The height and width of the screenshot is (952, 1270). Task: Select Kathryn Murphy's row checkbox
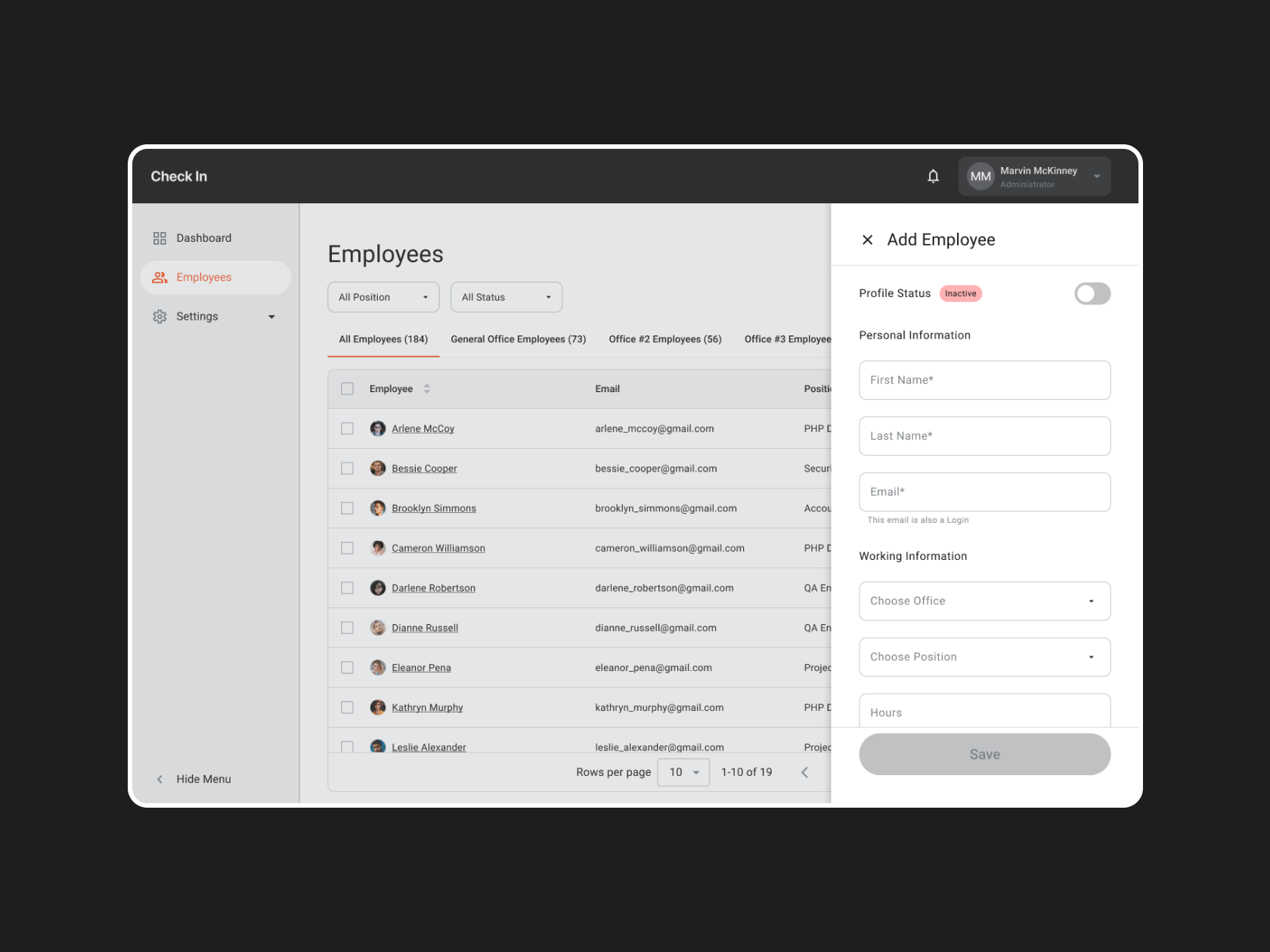tap(347, 707)
